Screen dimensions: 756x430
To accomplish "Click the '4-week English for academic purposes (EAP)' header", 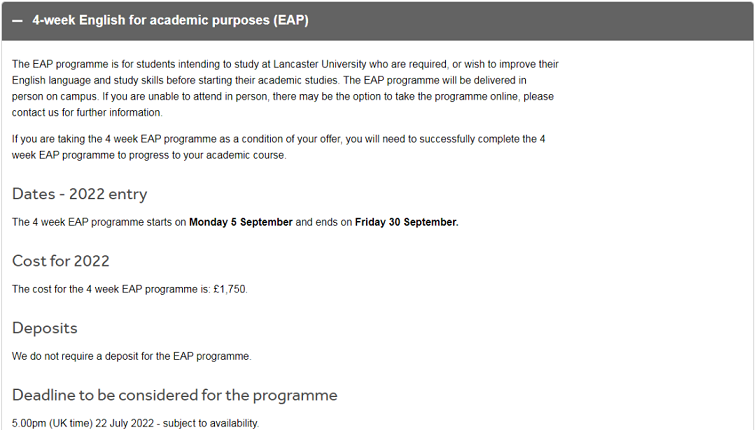I will [x=170, y=20].
